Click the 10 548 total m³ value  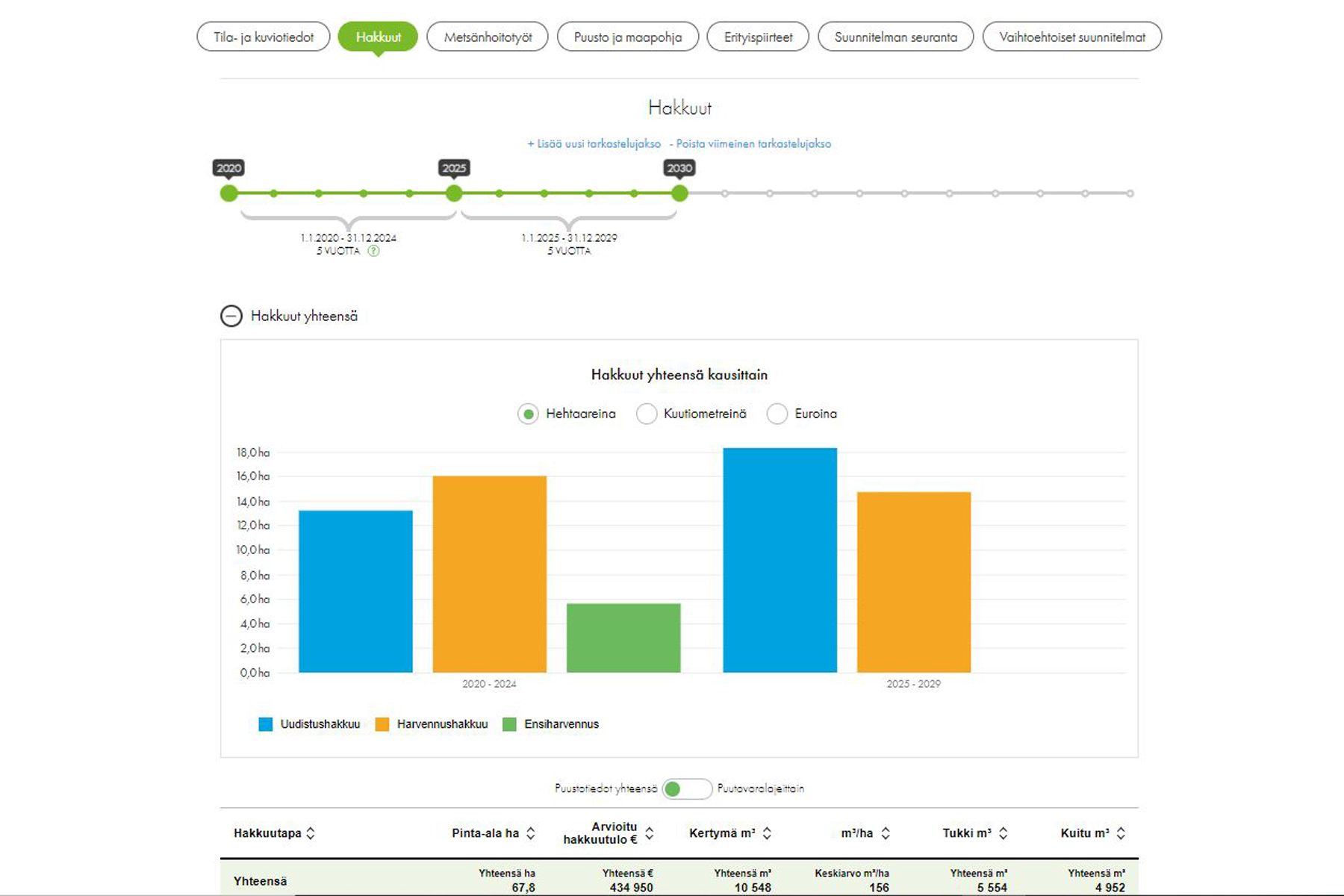pos(753,888)
